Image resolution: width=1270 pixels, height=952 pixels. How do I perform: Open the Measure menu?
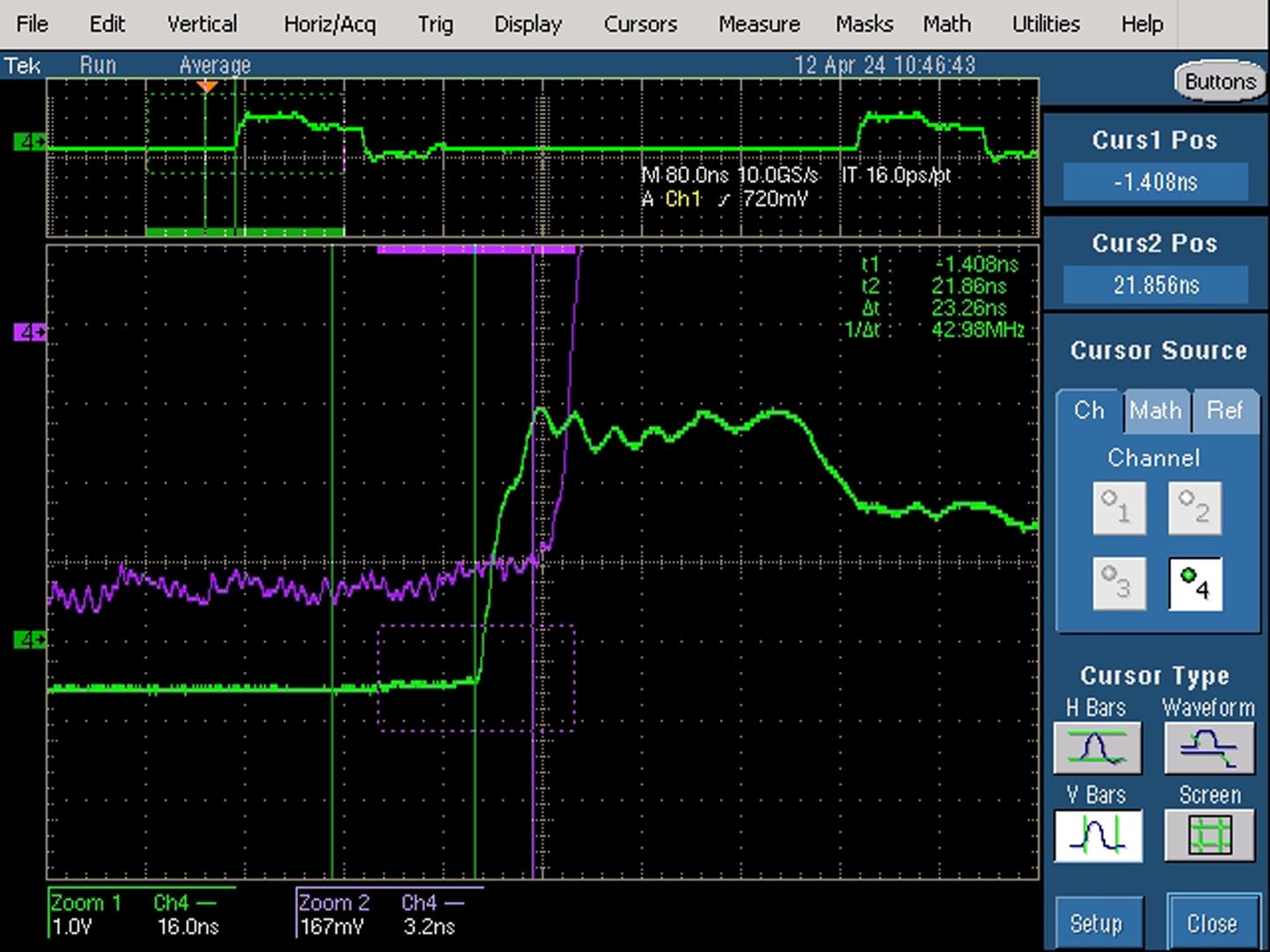click(758, 24)
